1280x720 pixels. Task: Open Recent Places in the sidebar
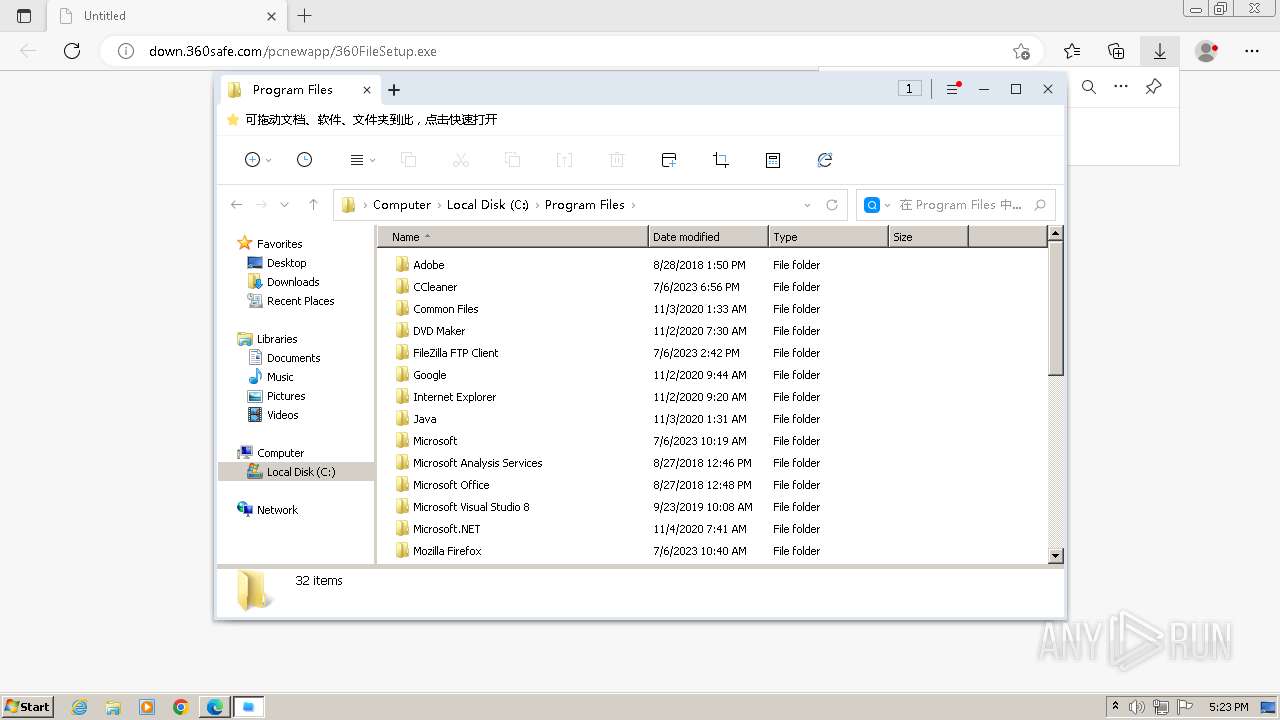[x=300, y=301]
